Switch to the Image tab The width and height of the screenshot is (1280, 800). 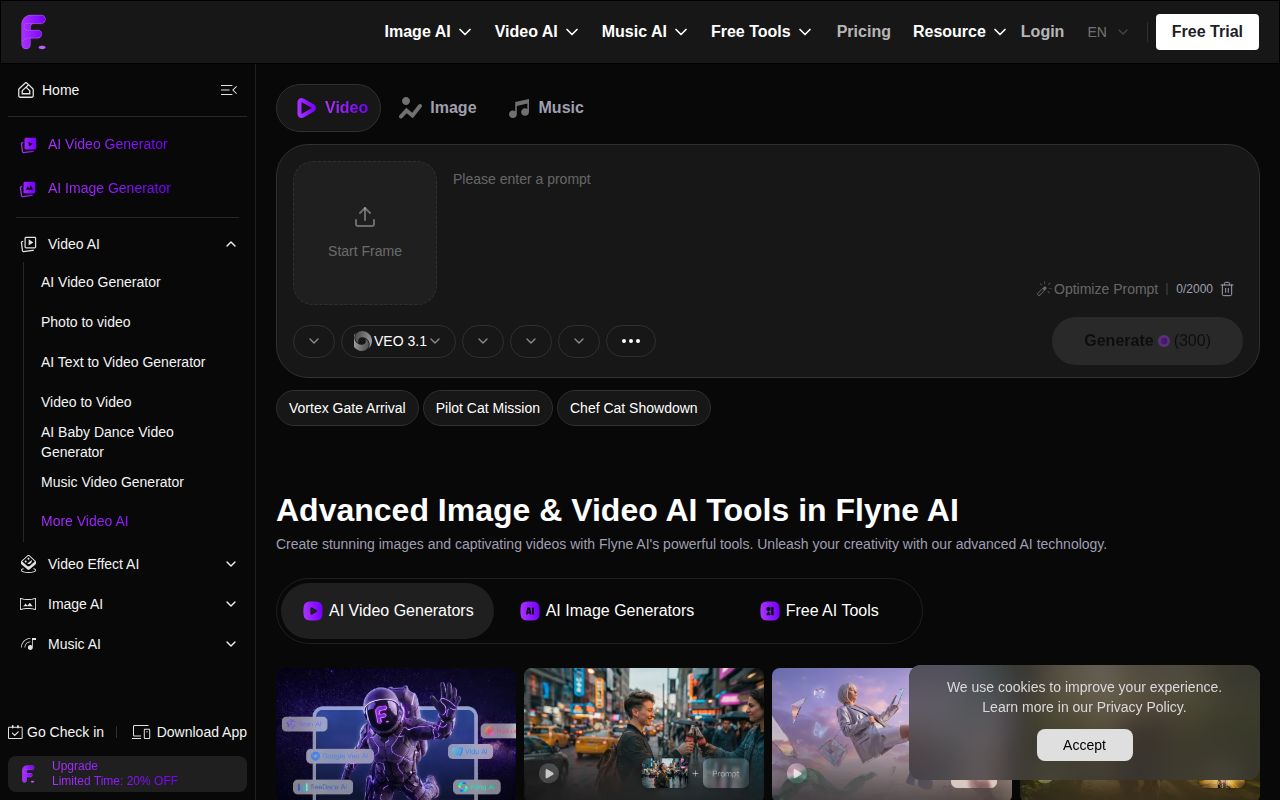[437, 108]
